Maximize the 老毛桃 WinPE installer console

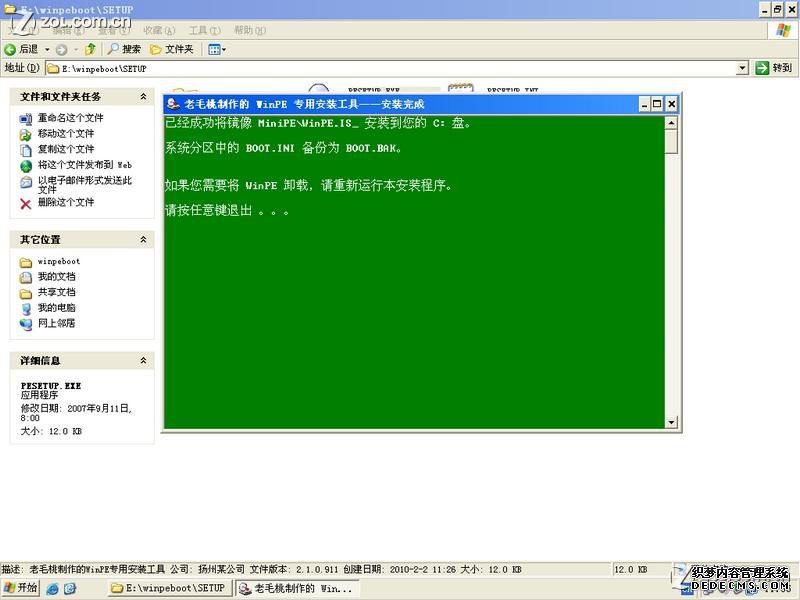click(x=657, y=105)
